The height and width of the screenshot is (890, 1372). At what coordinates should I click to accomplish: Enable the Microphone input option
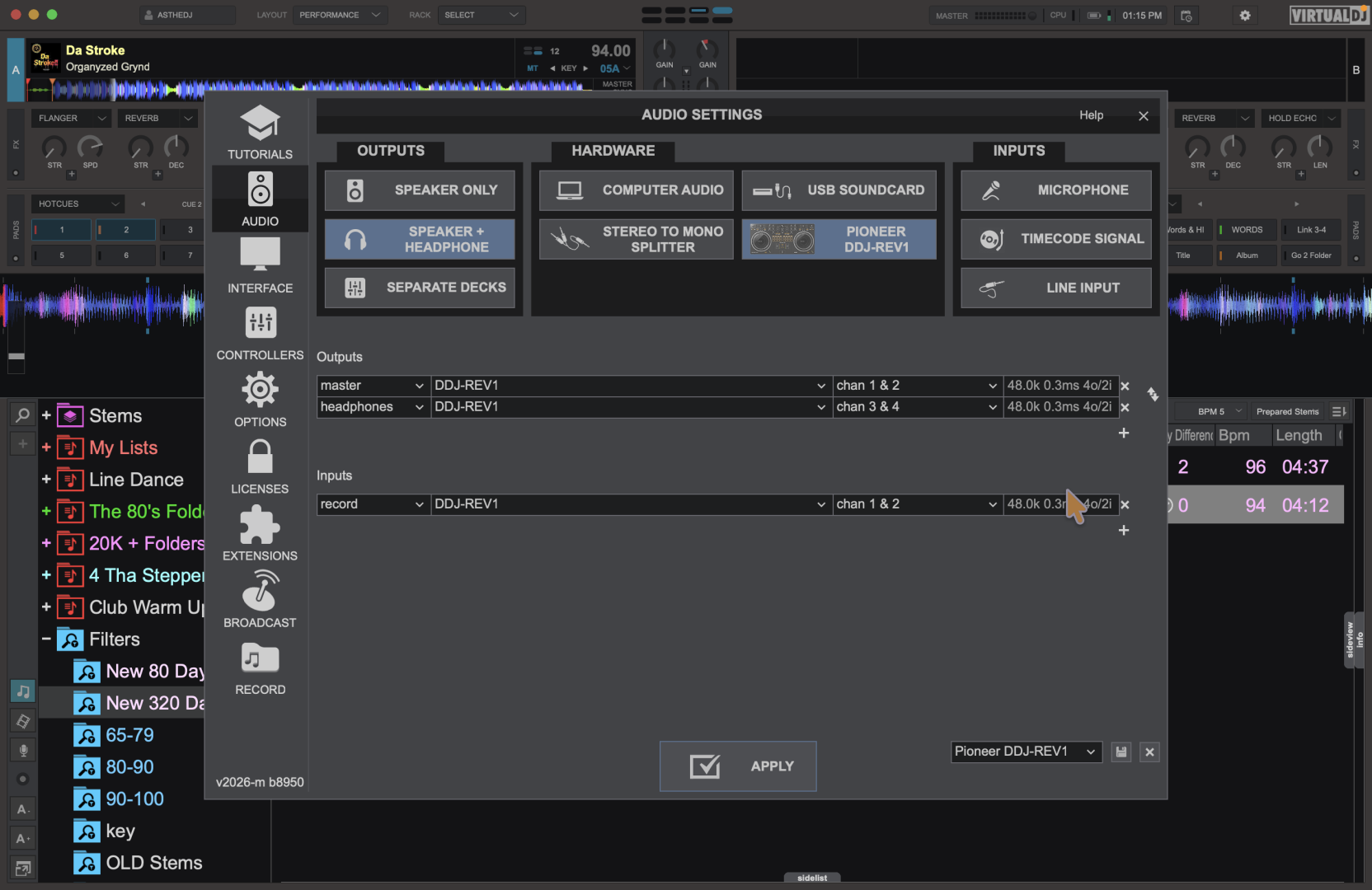[1055, 190]
